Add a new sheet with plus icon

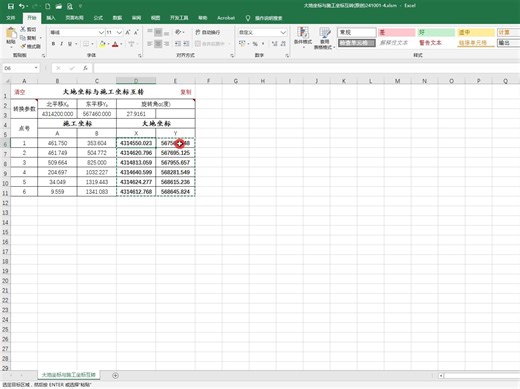[x=115, y=375]
